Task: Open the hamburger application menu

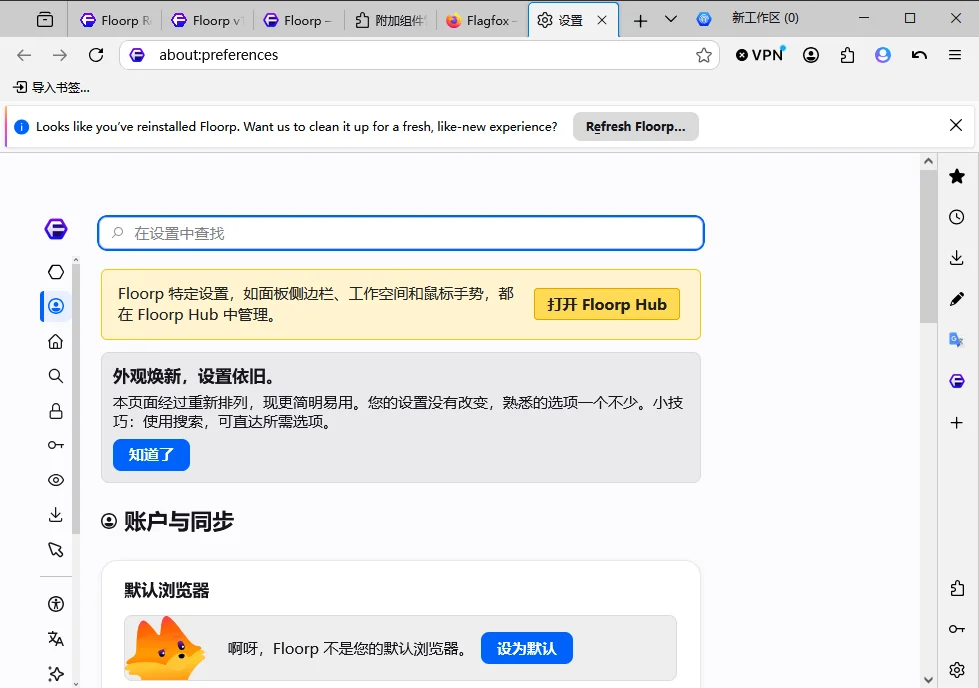Action: 955,55
